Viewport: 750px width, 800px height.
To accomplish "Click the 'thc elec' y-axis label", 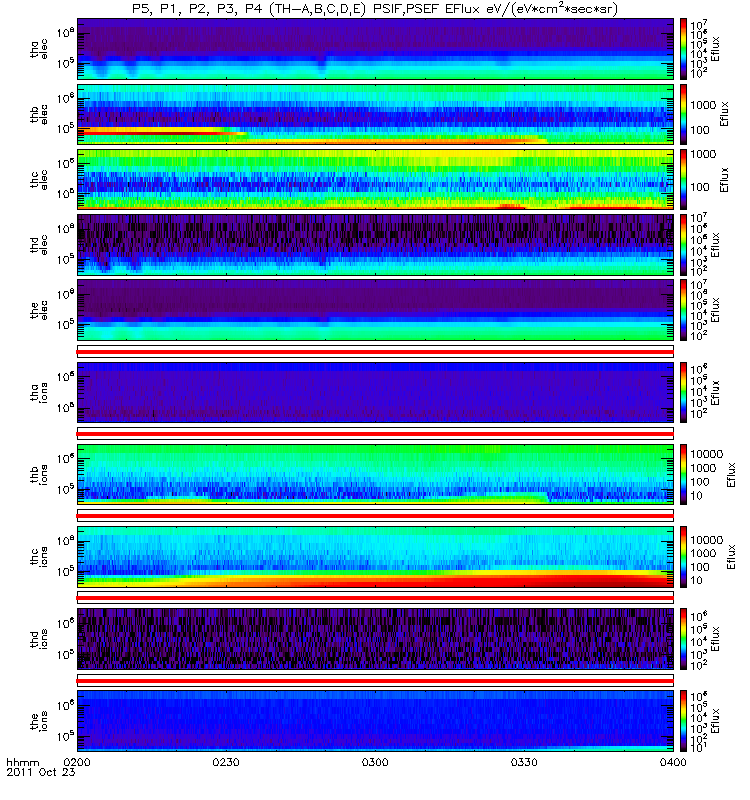I will [x=39, y=180].
